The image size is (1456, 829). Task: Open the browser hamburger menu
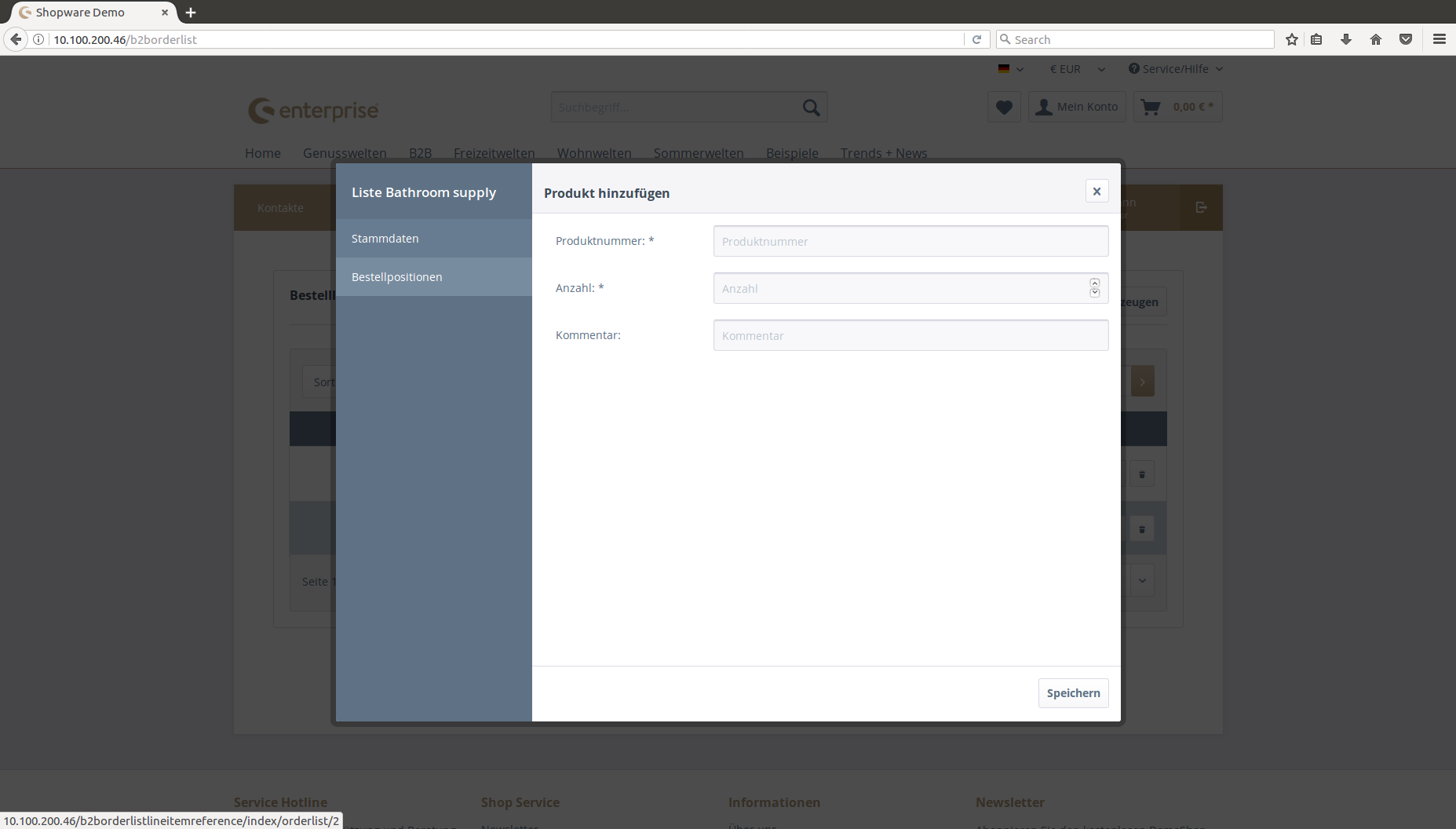coord(1439,39)
